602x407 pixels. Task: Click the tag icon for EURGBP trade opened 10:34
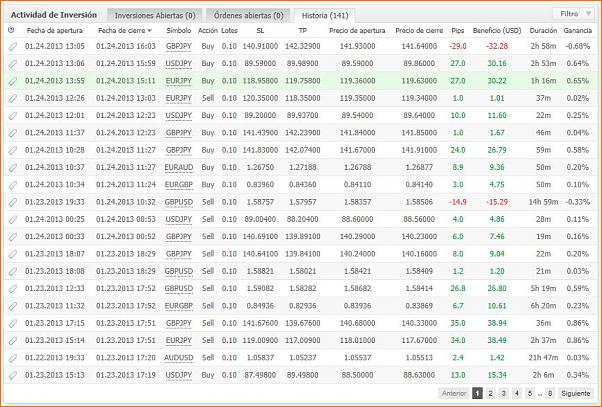[13, 184]
